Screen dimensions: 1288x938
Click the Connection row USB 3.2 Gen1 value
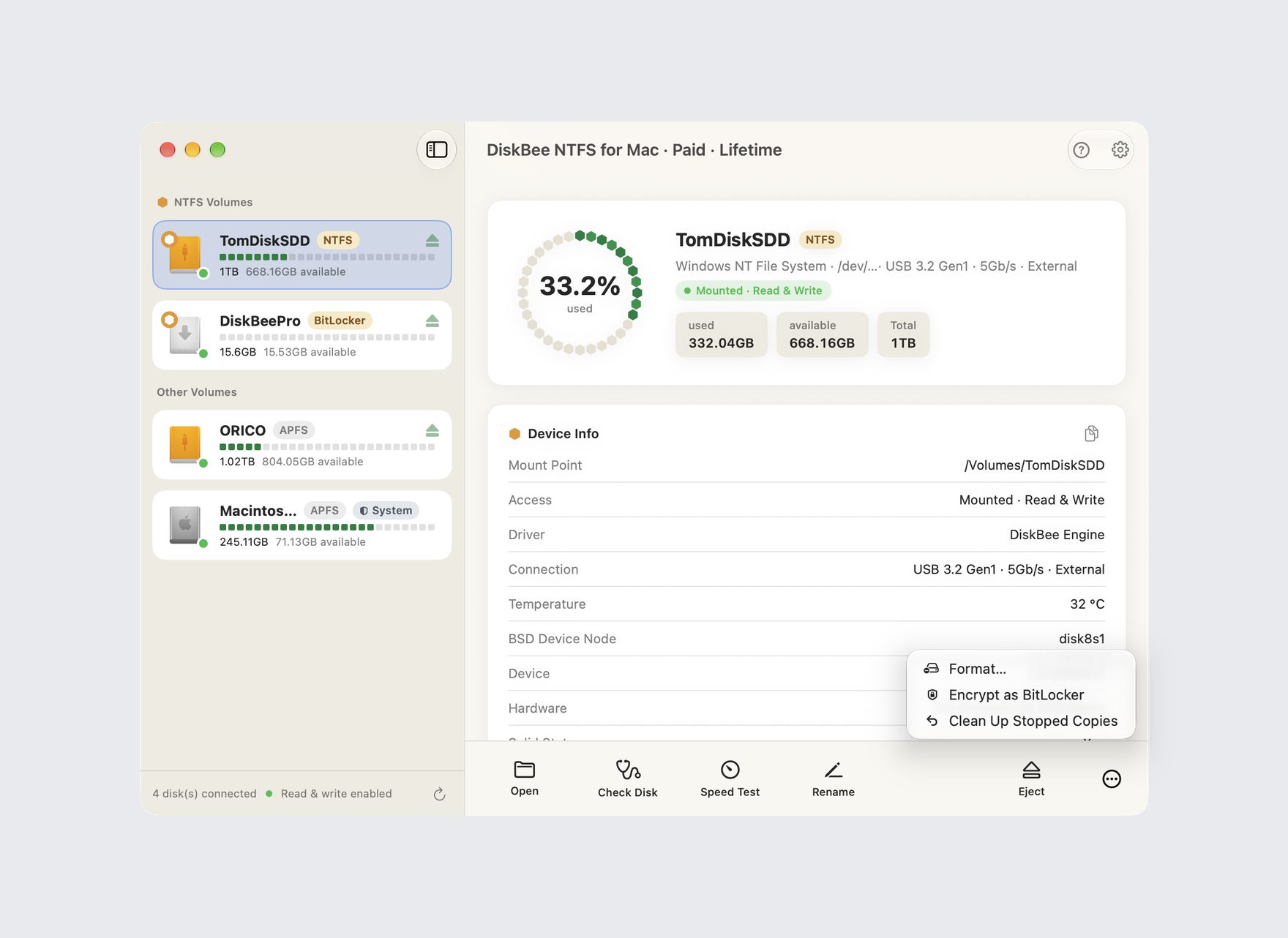point(1008,569)
